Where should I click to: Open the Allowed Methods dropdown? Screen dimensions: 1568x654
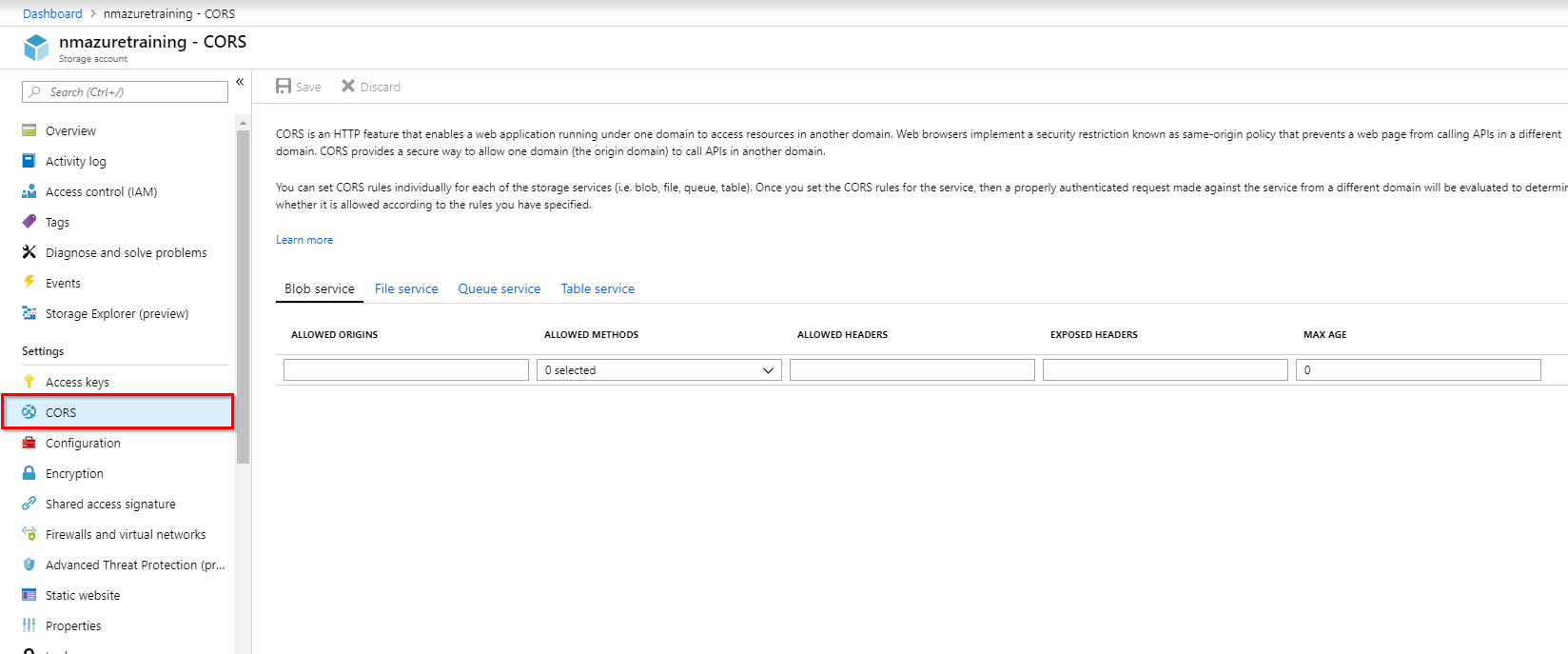click(x=658, y=370)
